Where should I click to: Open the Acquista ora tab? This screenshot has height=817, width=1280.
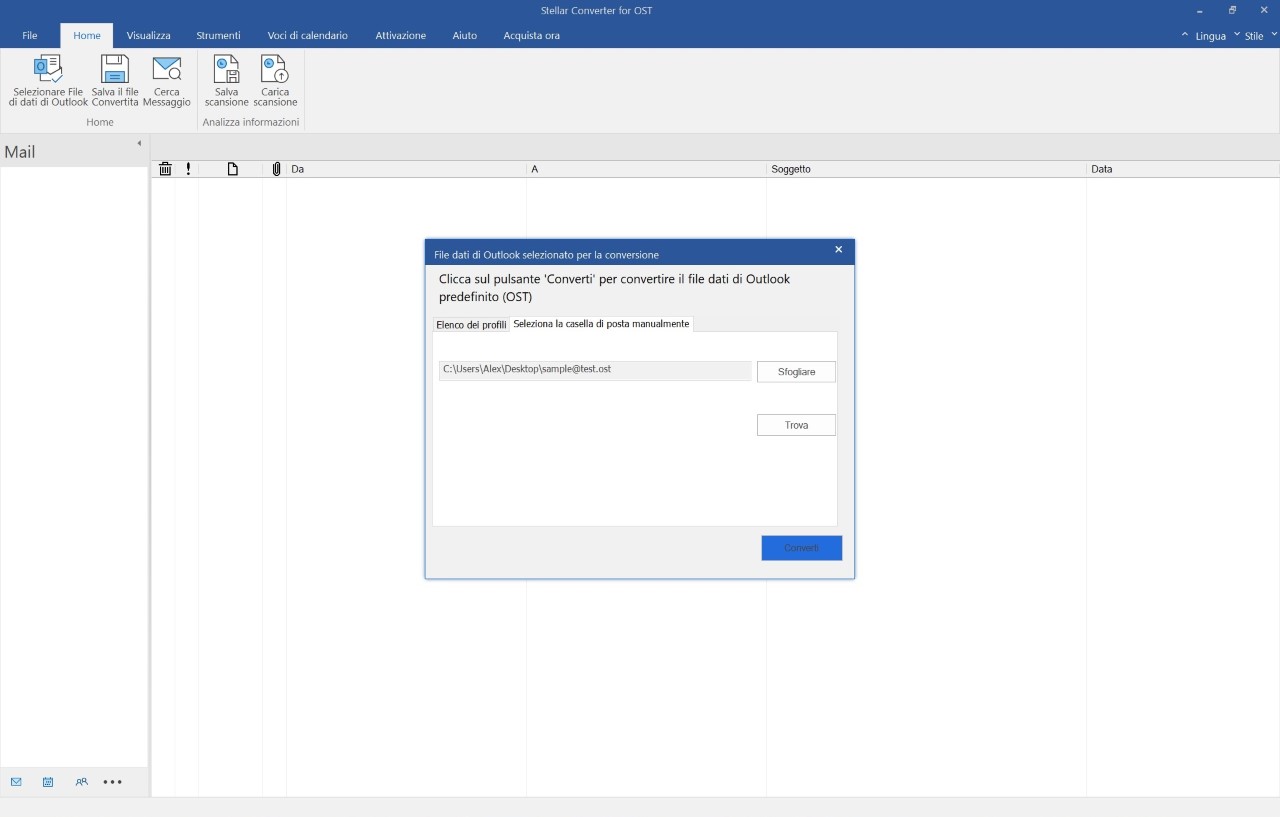pyautogui.click(x=532, y=35)
